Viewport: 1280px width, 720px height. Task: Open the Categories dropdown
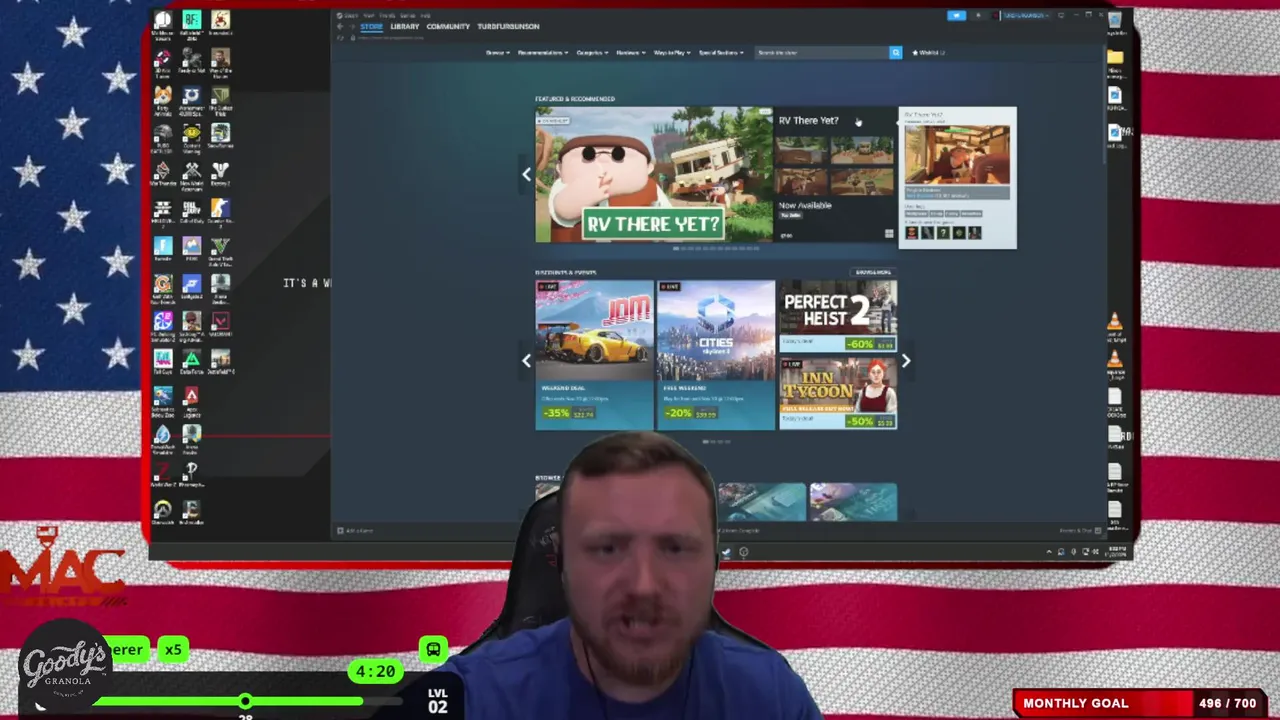coord(592,52)
